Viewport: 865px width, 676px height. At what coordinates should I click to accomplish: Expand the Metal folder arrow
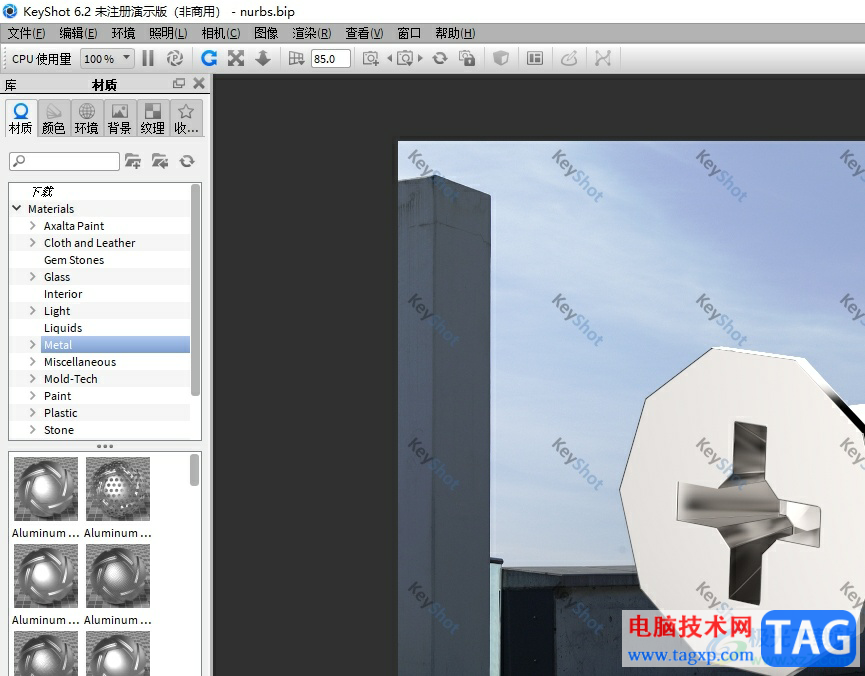point(33,345)
